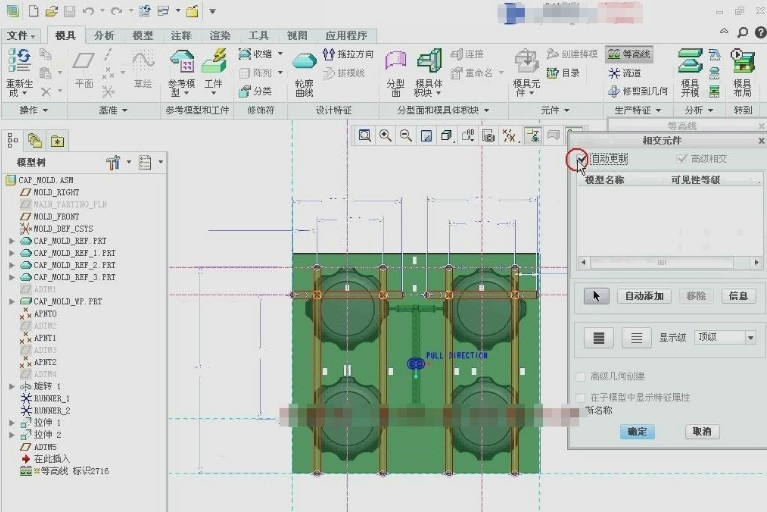The image size is (767, 512).
Task: Click the display style cube icon
Action: coord(446,135)
